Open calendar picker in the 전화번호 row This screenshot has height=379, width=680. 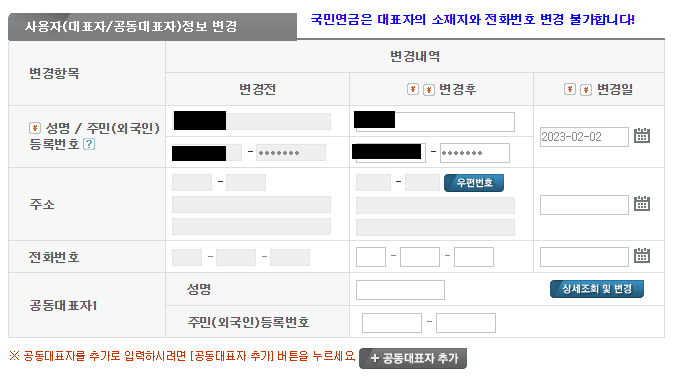coord(642,256)
